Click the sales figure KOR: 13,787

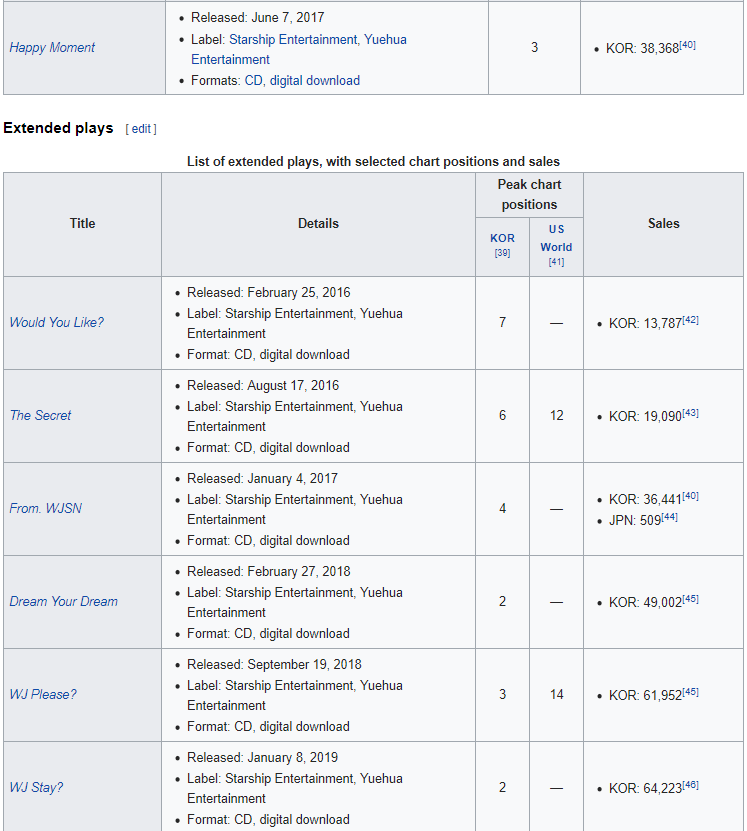click(645, 323)
